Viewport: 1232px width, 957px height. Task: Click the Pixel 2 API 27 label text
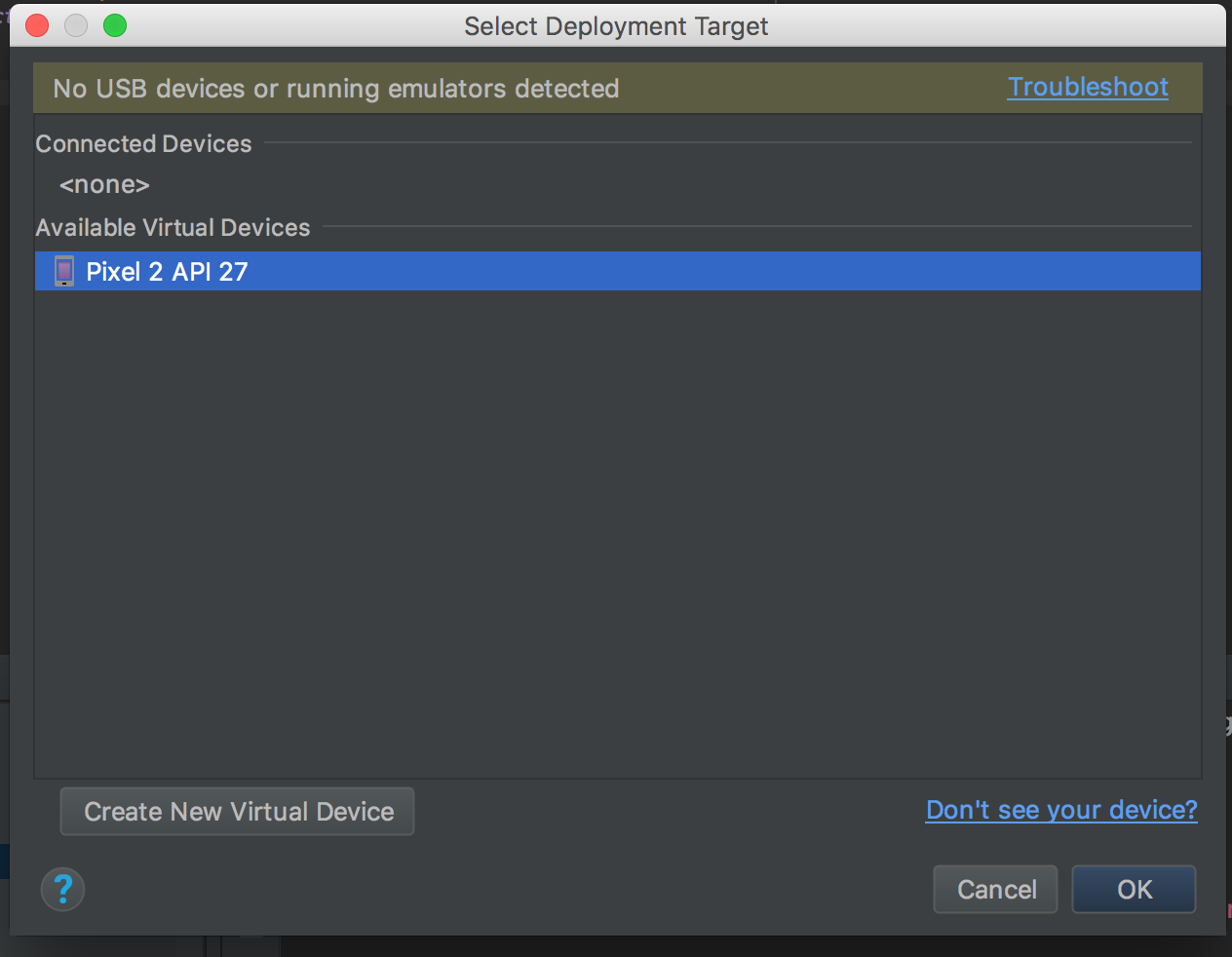(x=166, y=271)
